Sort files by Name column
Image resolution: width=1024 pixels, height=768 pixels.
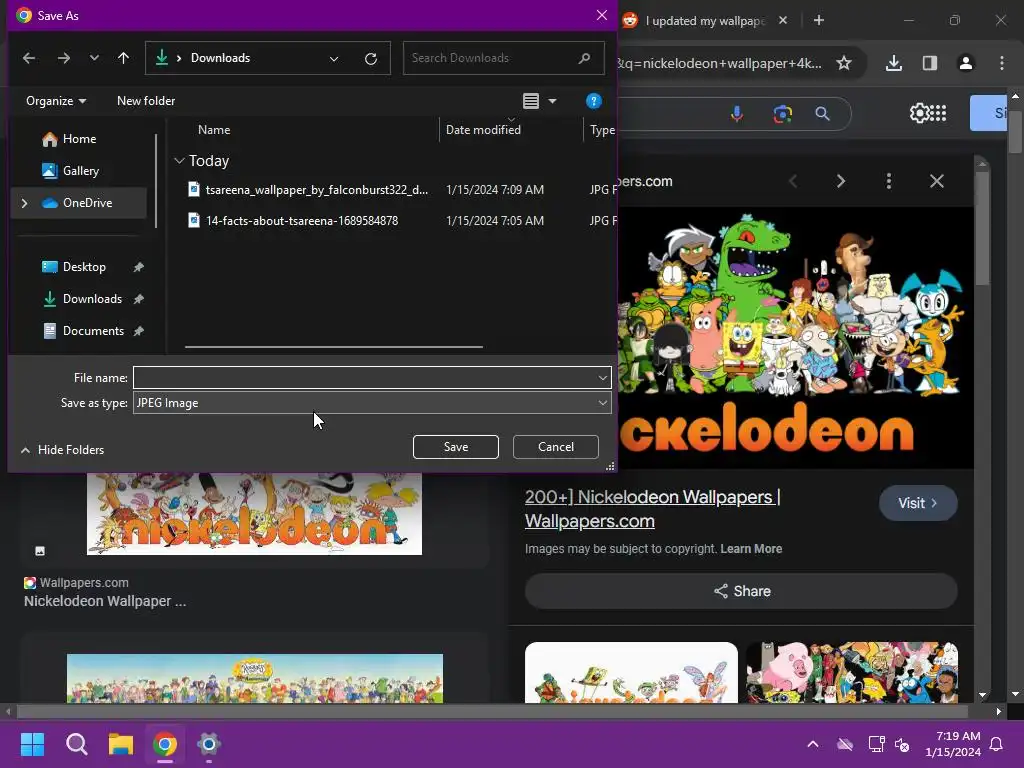click(214, 130)
